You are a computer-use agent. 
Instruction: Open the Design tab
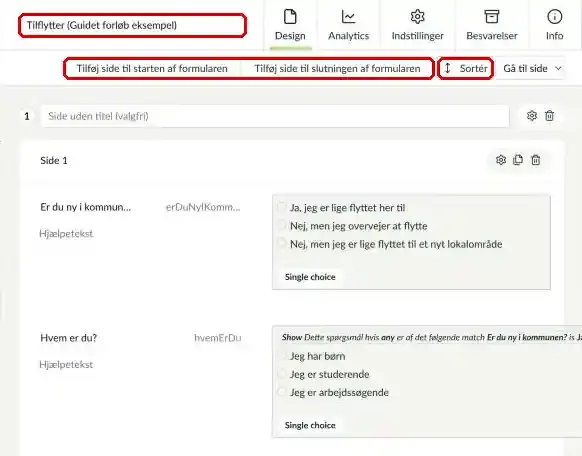click(290, 25)
